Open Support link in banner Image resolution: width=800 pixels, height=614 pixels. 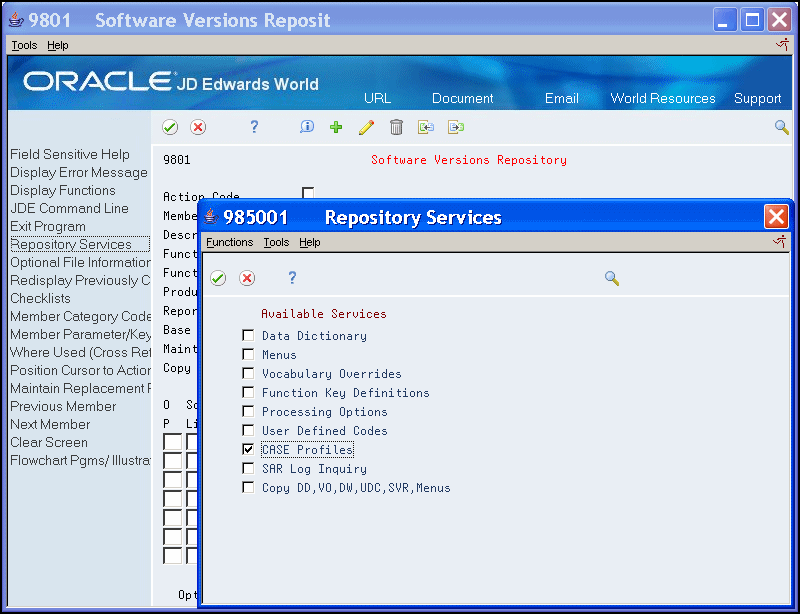(757, 99)
